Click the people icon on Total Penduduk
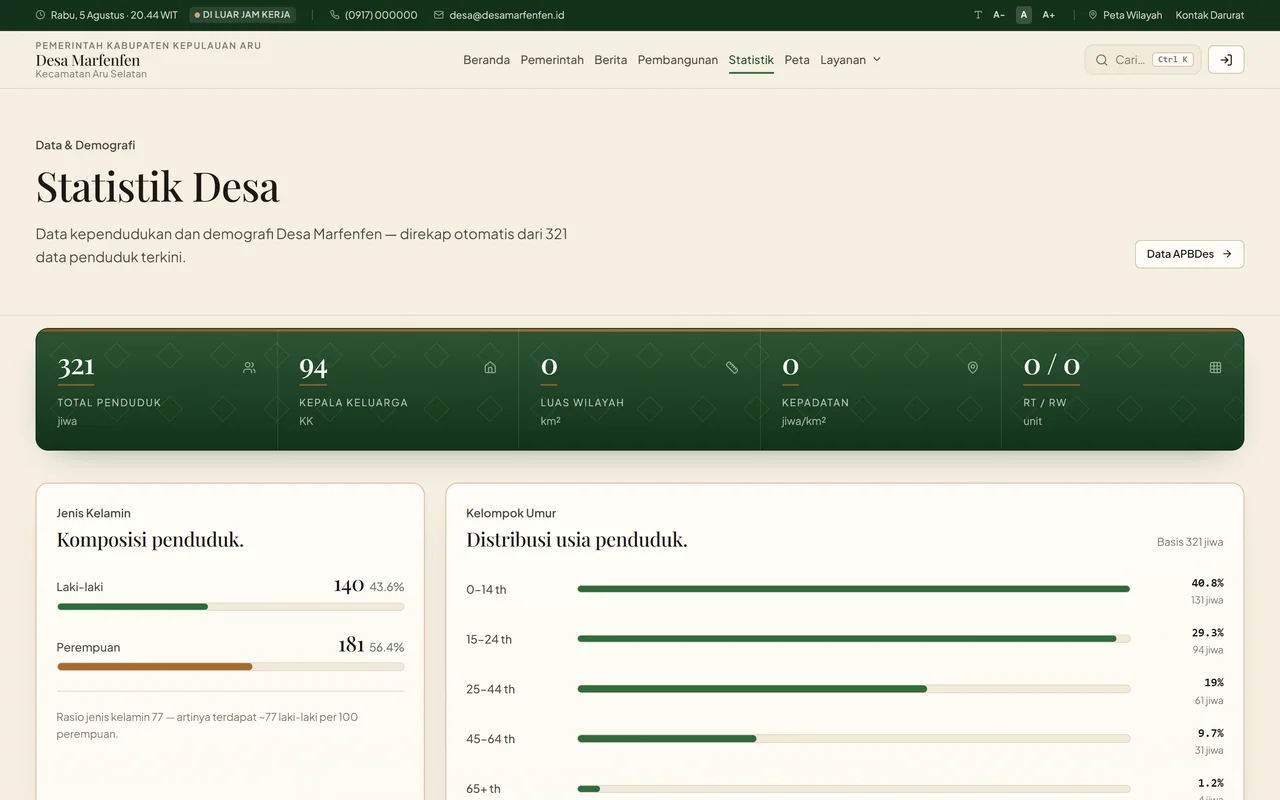Viewport: 1280px width, 800px height. point(249,368)
